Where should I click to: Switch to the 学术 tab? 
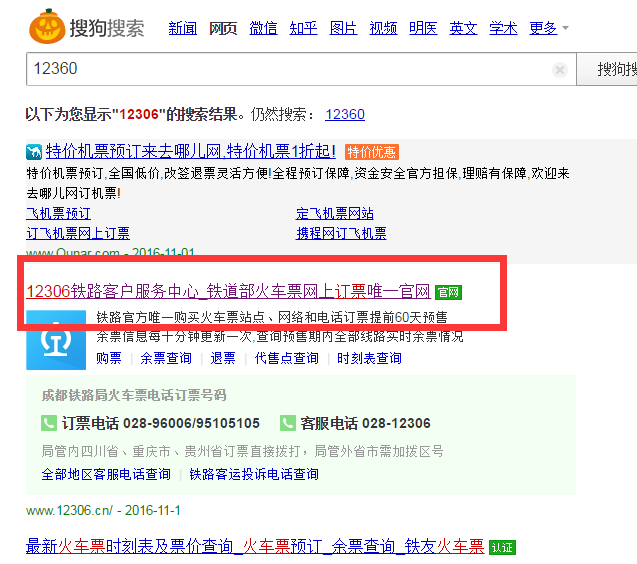point(503,28)
